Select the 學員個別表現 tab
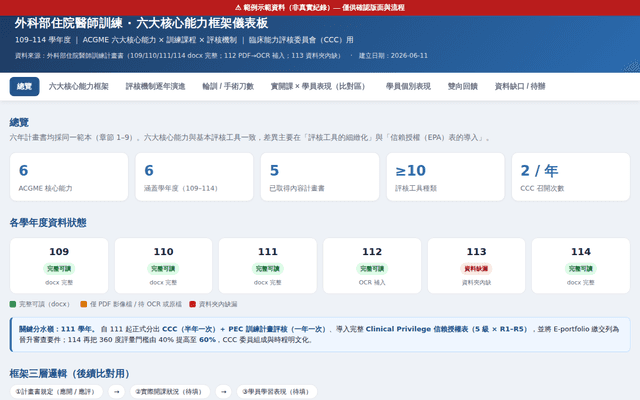The width and height of the screenshot is (640, 400). point(408,87)
